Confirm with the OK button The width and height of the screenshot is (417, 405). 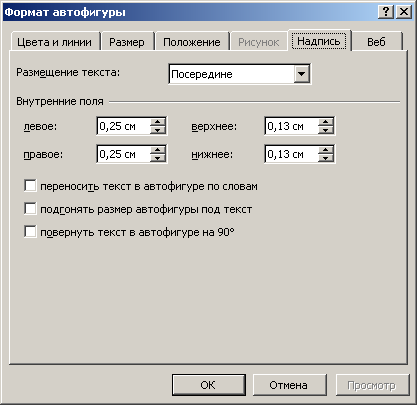(x=209, y=385)
